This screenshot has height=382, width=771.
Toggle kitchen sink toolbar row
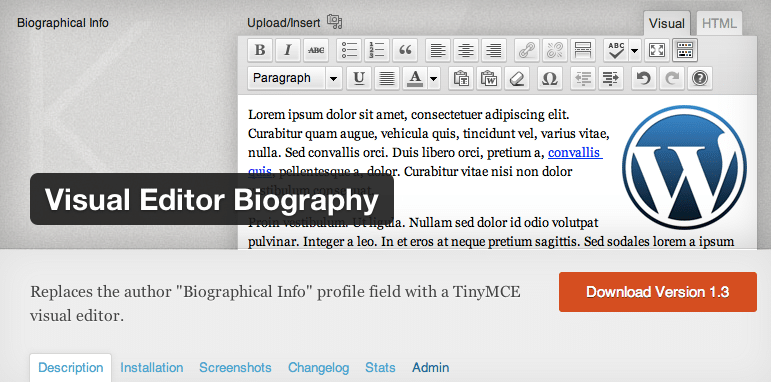coord(685,50)
